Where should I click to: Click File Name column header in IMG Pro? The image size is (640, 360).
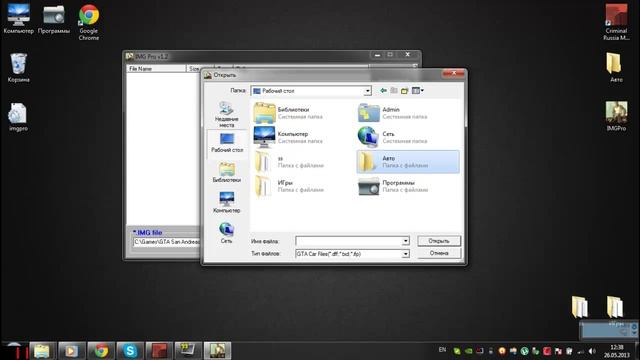point(156,69)
